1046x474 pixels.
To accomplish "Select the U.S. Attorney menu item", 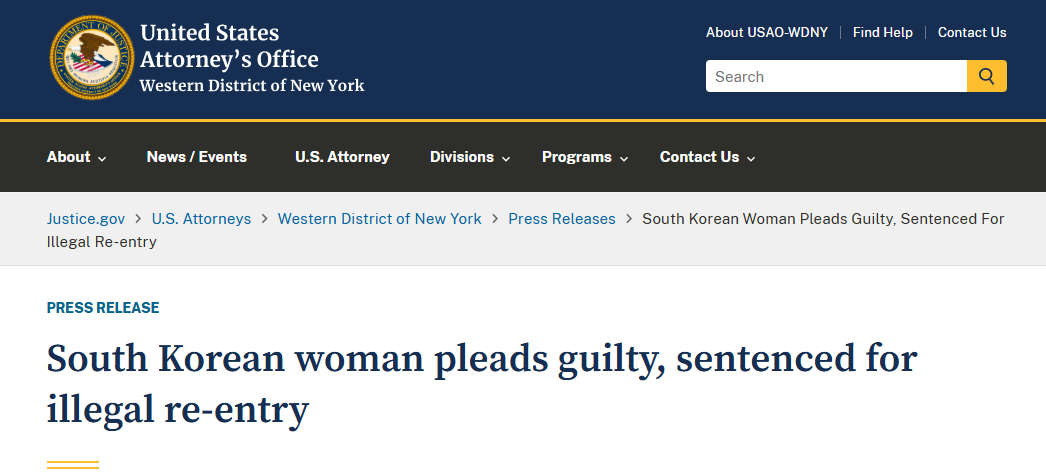I will tap(342, 157).
